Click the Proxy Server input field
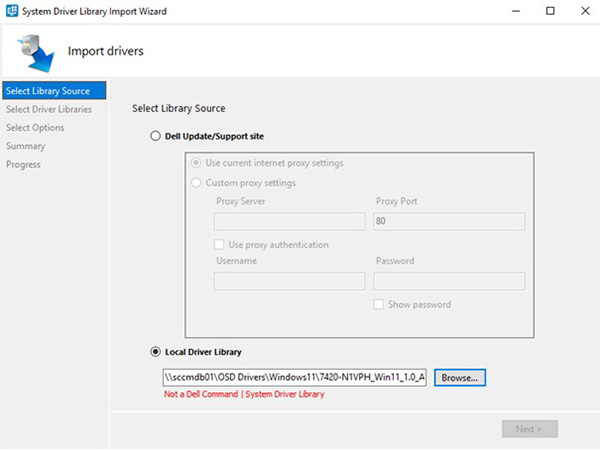 click(x=289, y=222)
